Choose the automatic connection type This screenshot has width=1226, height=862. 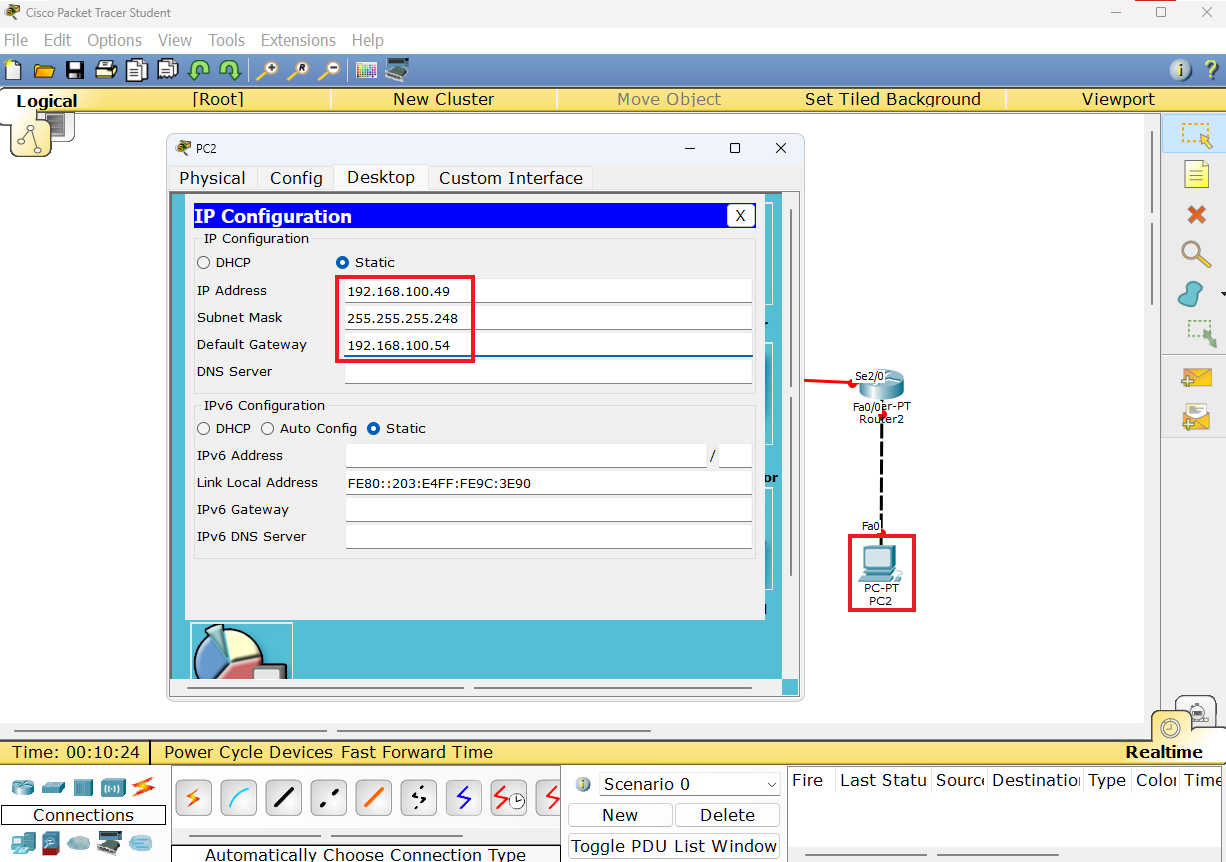[194, 798]
